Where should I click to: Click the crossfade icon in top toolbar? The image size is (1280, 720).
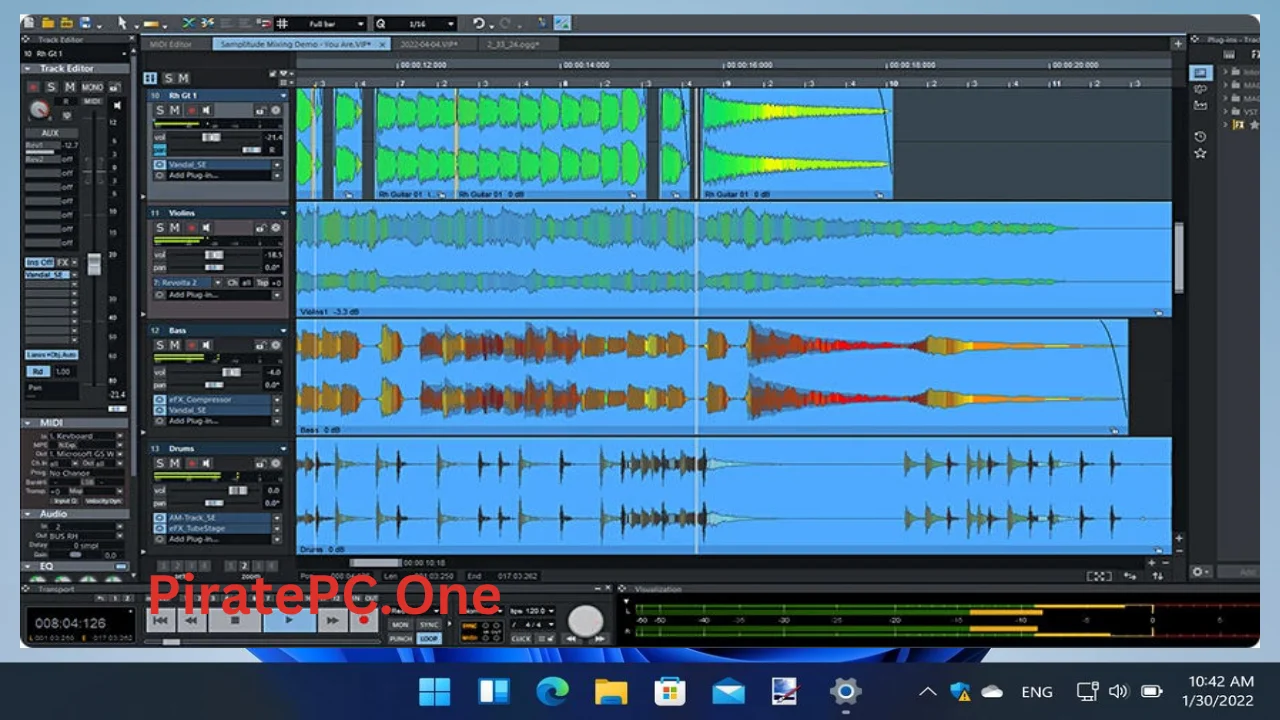click(x=189, y=23)
